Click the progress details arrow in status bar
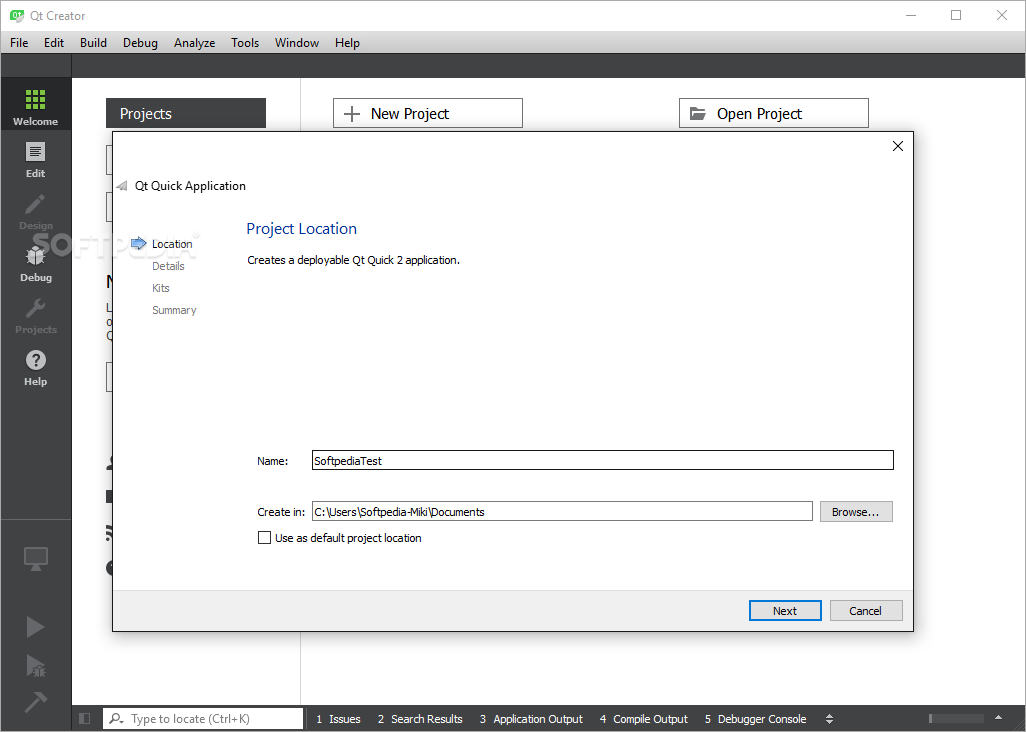Image resolution: width=1026 pixels, height=732 pixels. [999, 718]
